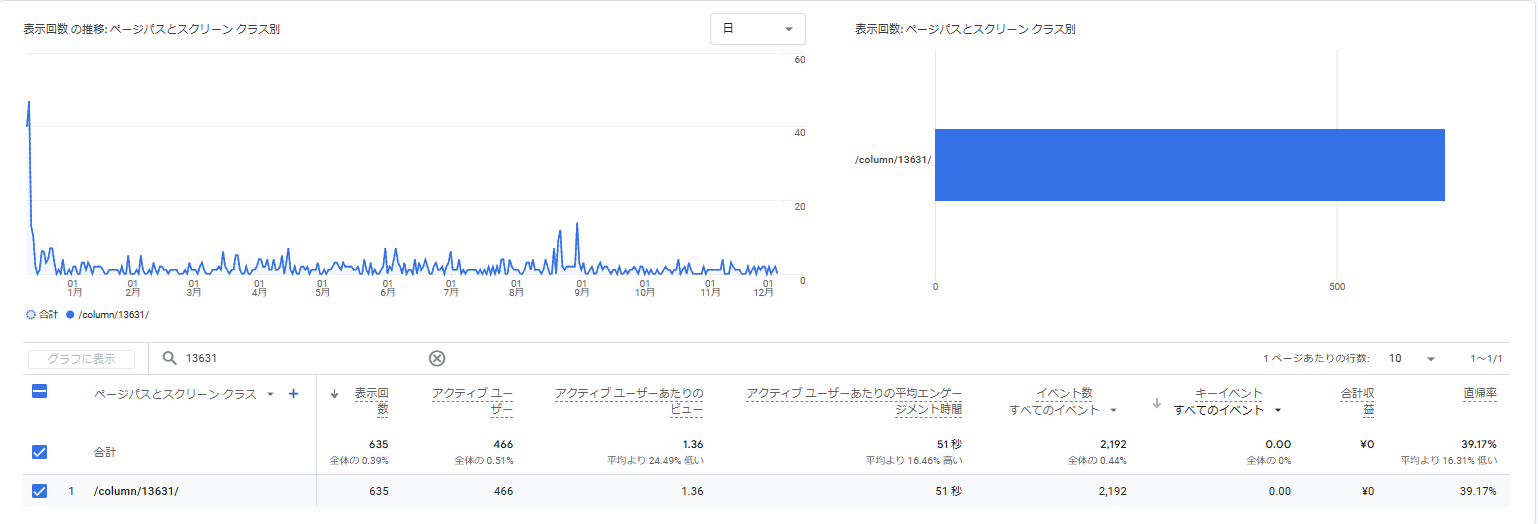Image resolution: width=1538 pixels, height=524 pixels.
Task: Click 平均より 24.49% 低い summary text
Action: tap(655, 460)
